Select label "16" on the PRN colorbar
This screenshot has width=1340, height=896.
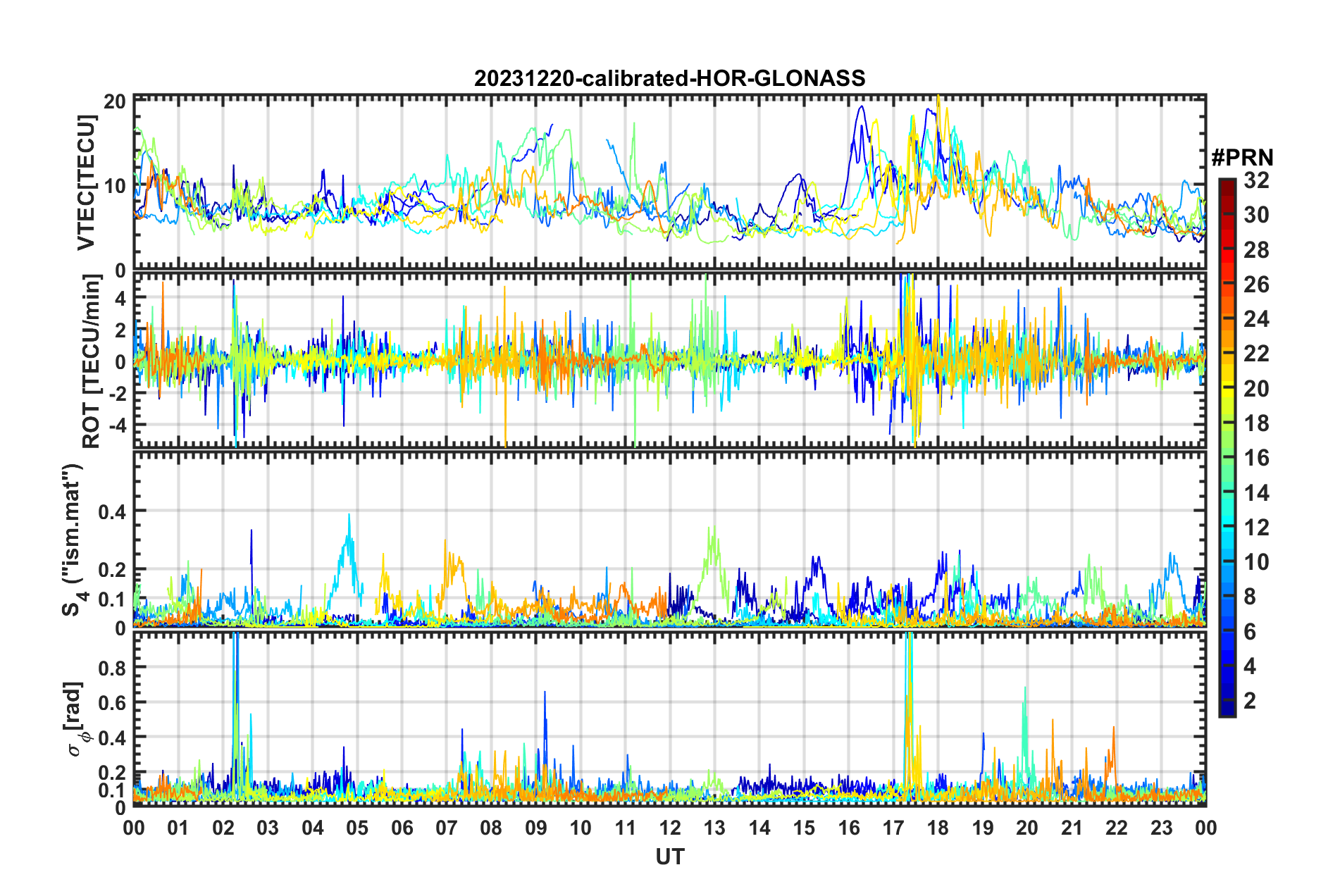1256,458
